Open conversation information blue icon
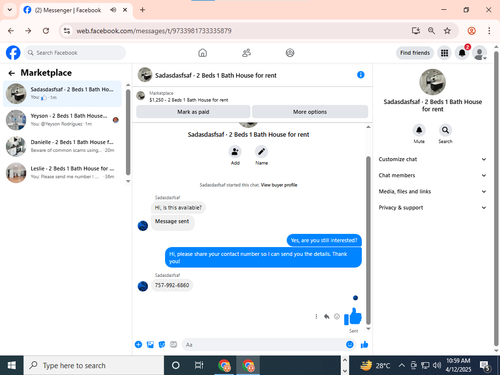Viewport: 500px width, 375px height. click(x=361, y=75)
